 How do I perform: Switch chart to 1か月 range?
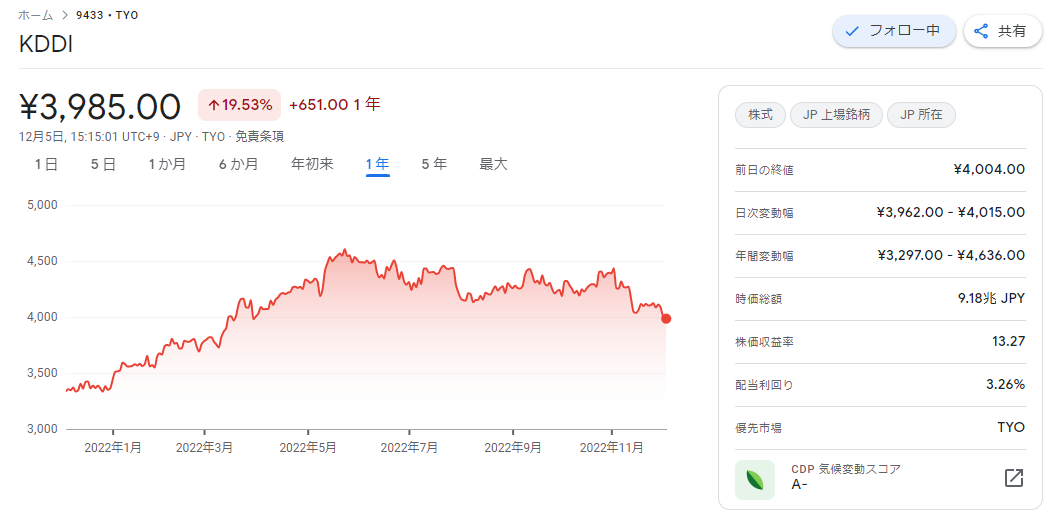point(167,164)
